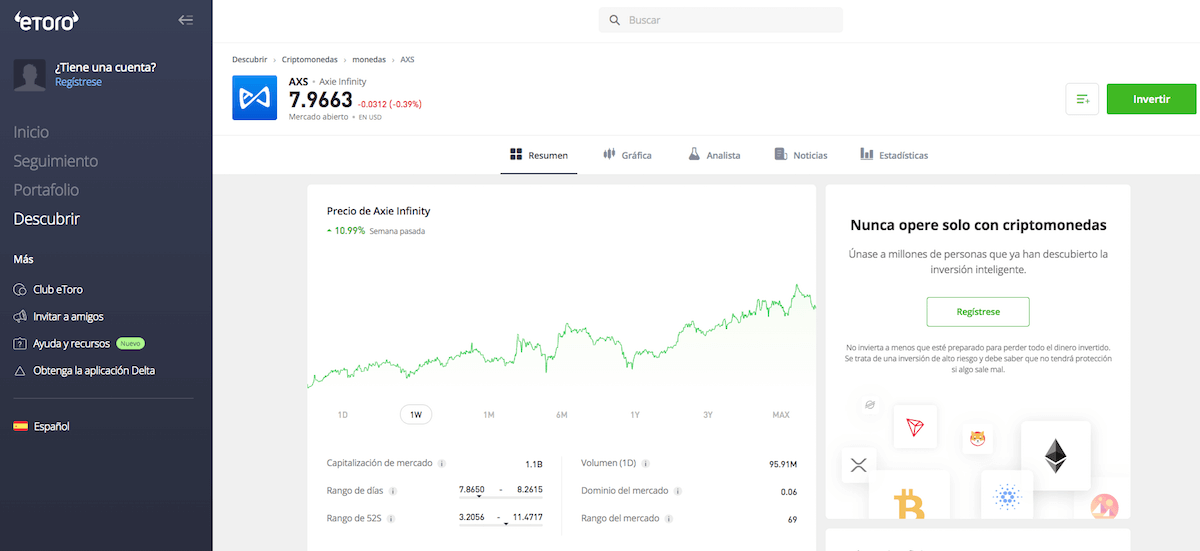The width and height of the screenshot is (1200, 551).
Task: Click the Buscar search field
Action: pos(720,20)
